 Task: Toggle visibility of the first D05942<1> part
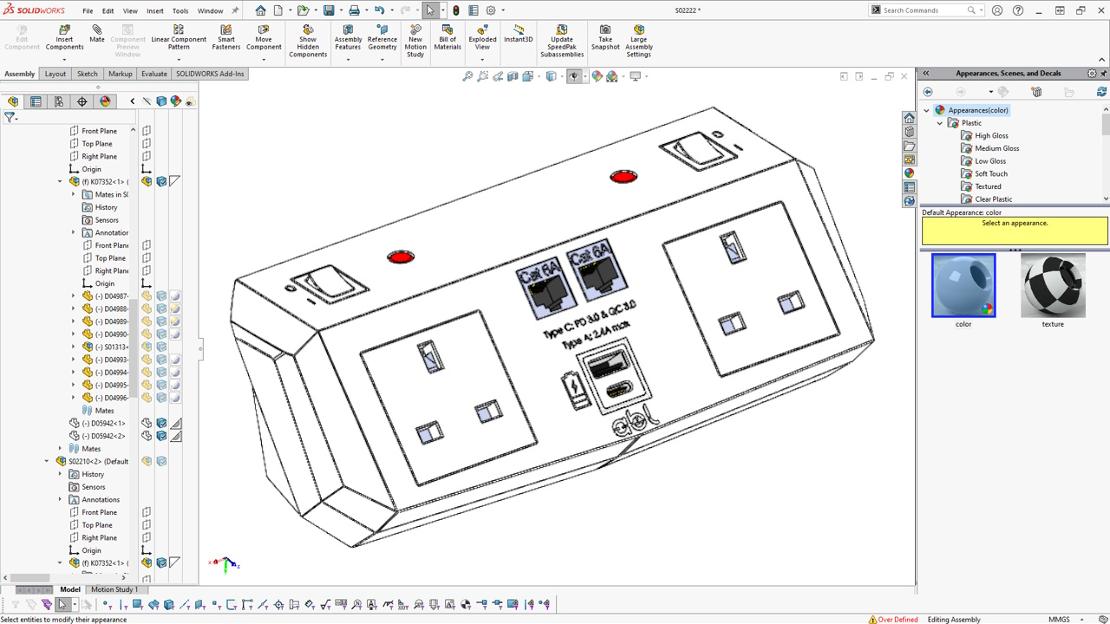147,423
